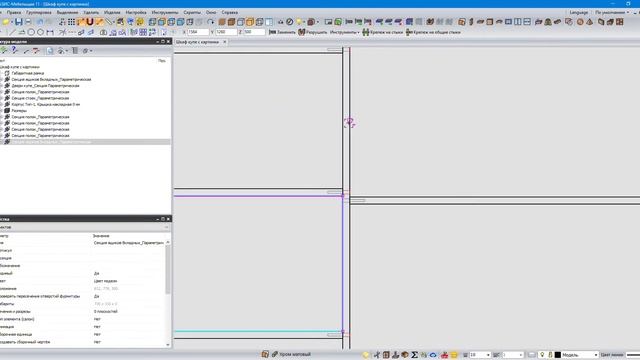
Task: Select Секция стоек_Параметрическая tree item
Action: coord(40,98)
